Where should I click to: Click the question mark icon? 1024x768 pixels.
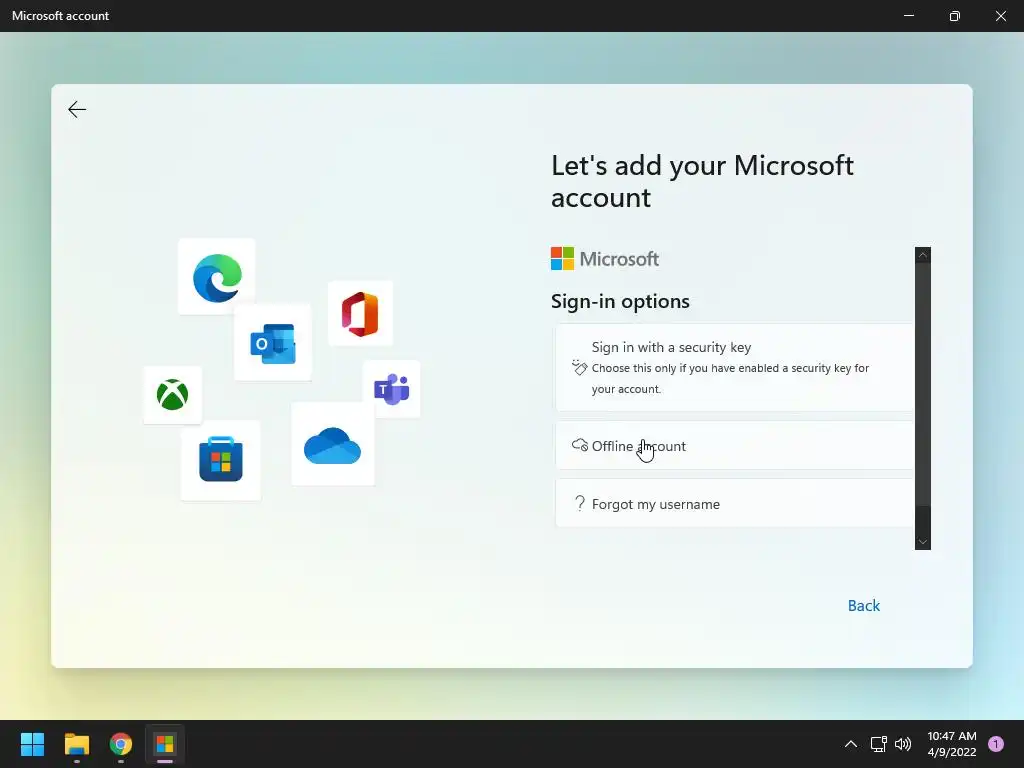point(579,504)
